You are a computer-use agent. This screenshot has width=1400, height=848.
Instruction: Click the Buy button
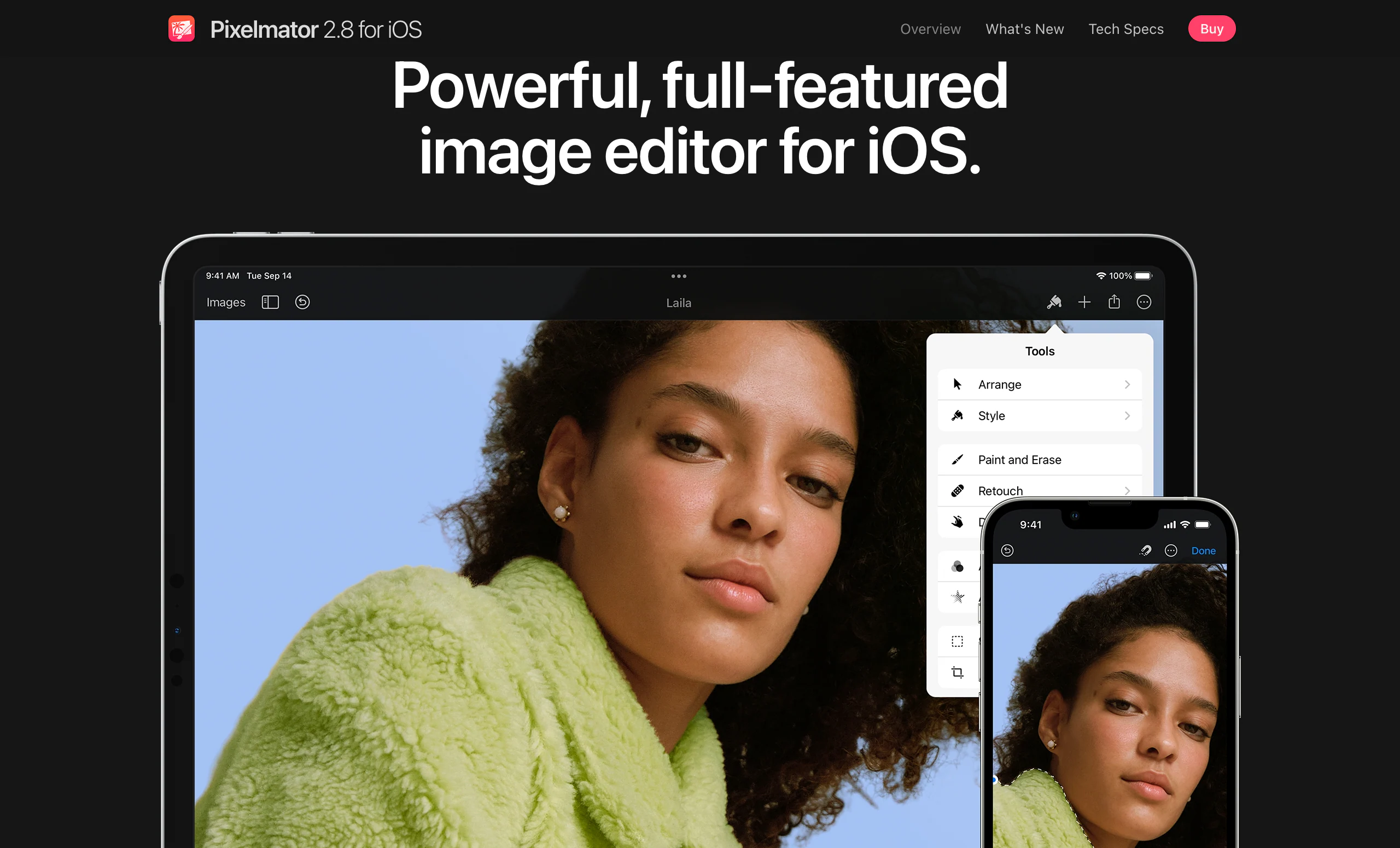[x=1210, y=28]
